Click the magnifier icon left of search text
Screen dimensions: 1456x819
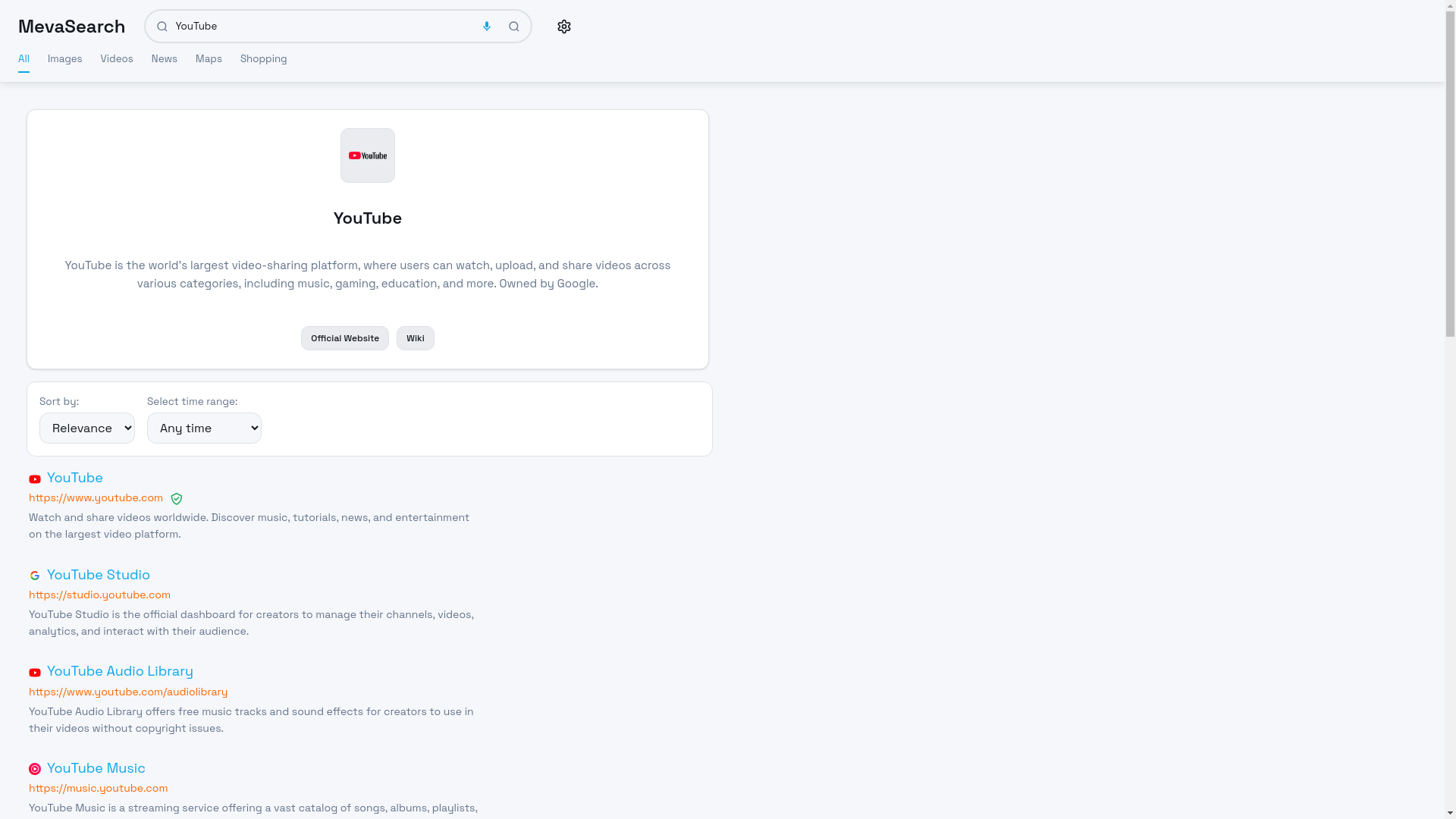pyautogui.click(x=162, y=27)
